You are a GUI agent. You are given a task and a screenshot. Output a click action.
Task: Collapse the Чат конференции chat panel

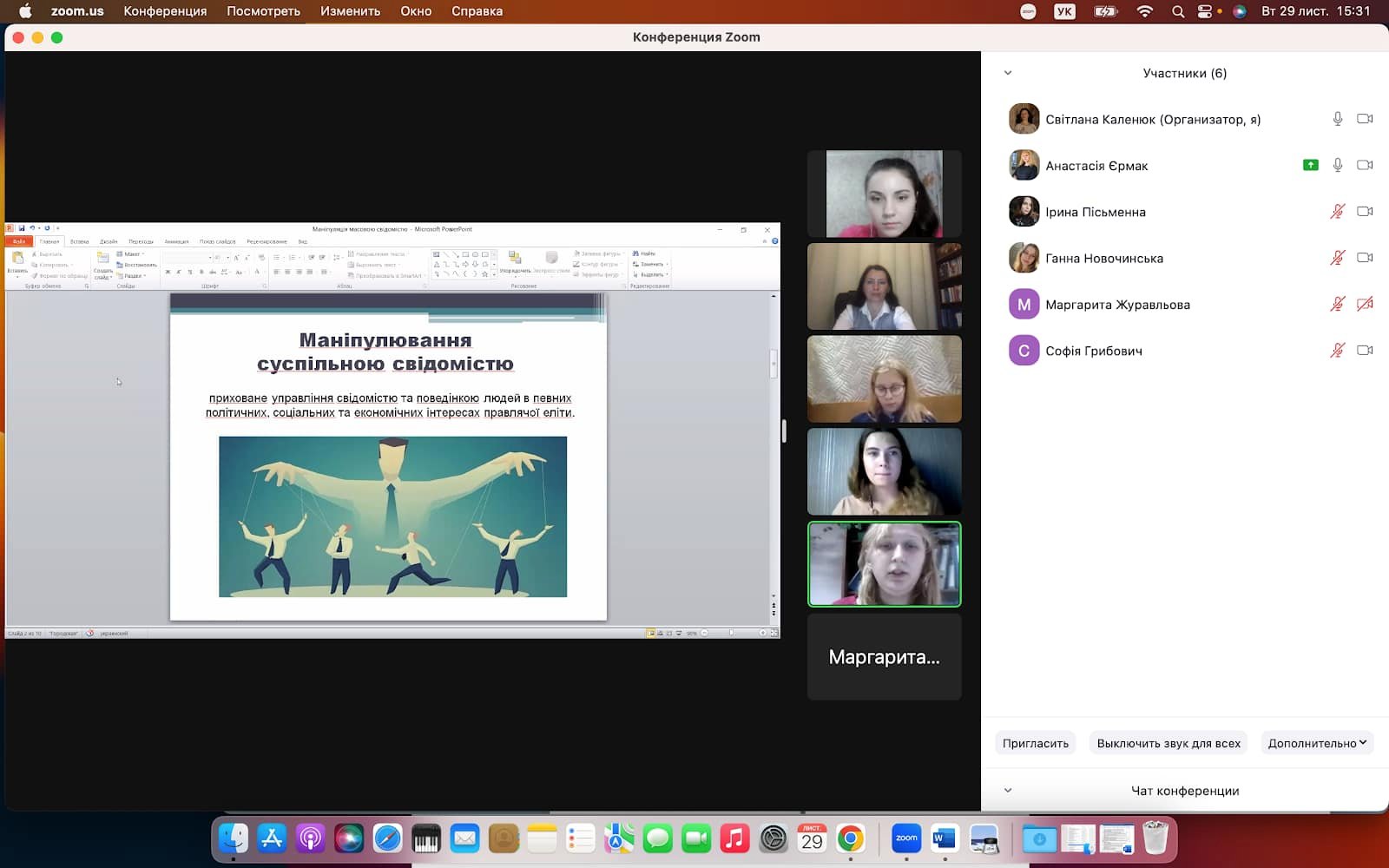click(x=1008, y=791)
